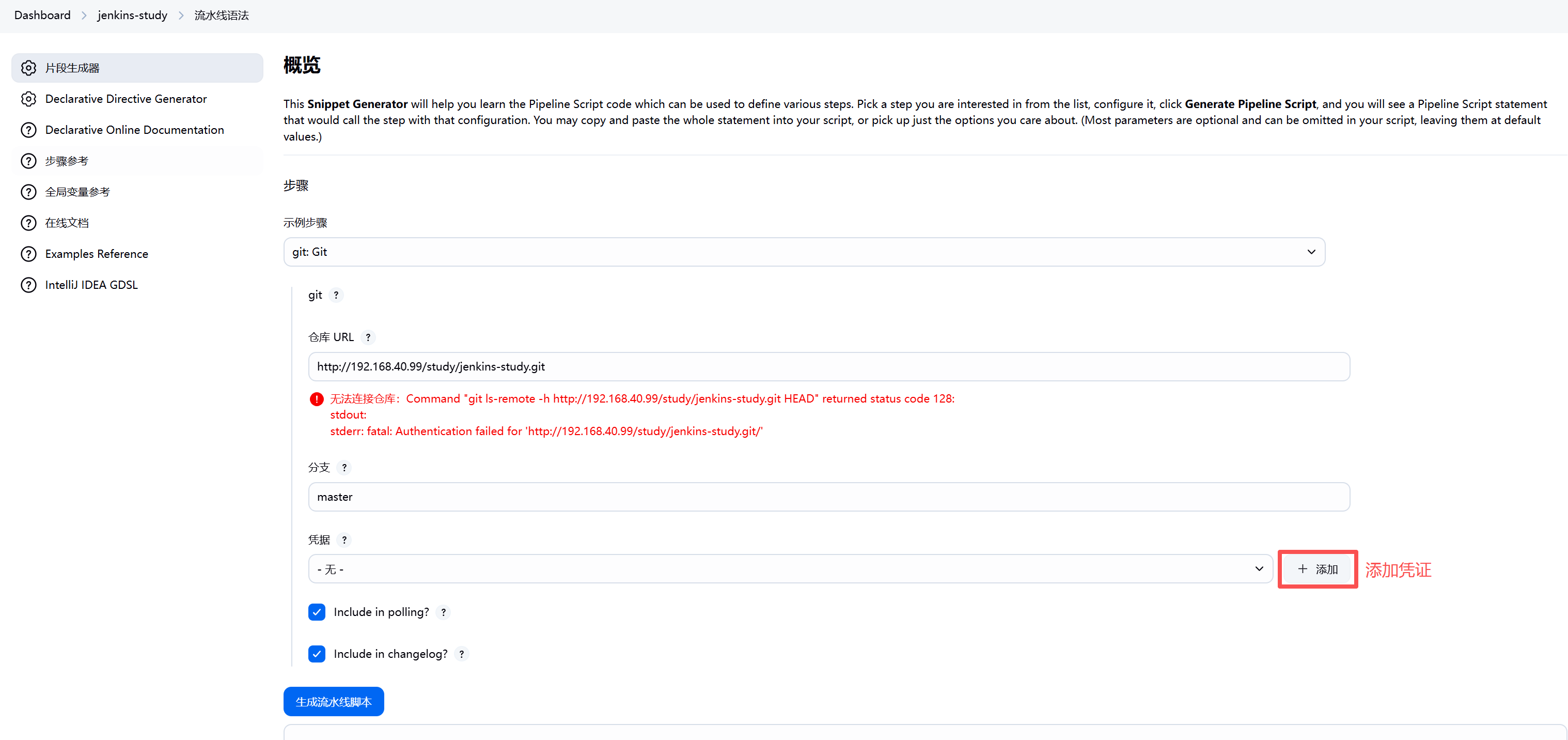This screenshot has width=1568, height=740.
Task: Click the gear icon beside 片段生成器
Action: coord(28,68)
